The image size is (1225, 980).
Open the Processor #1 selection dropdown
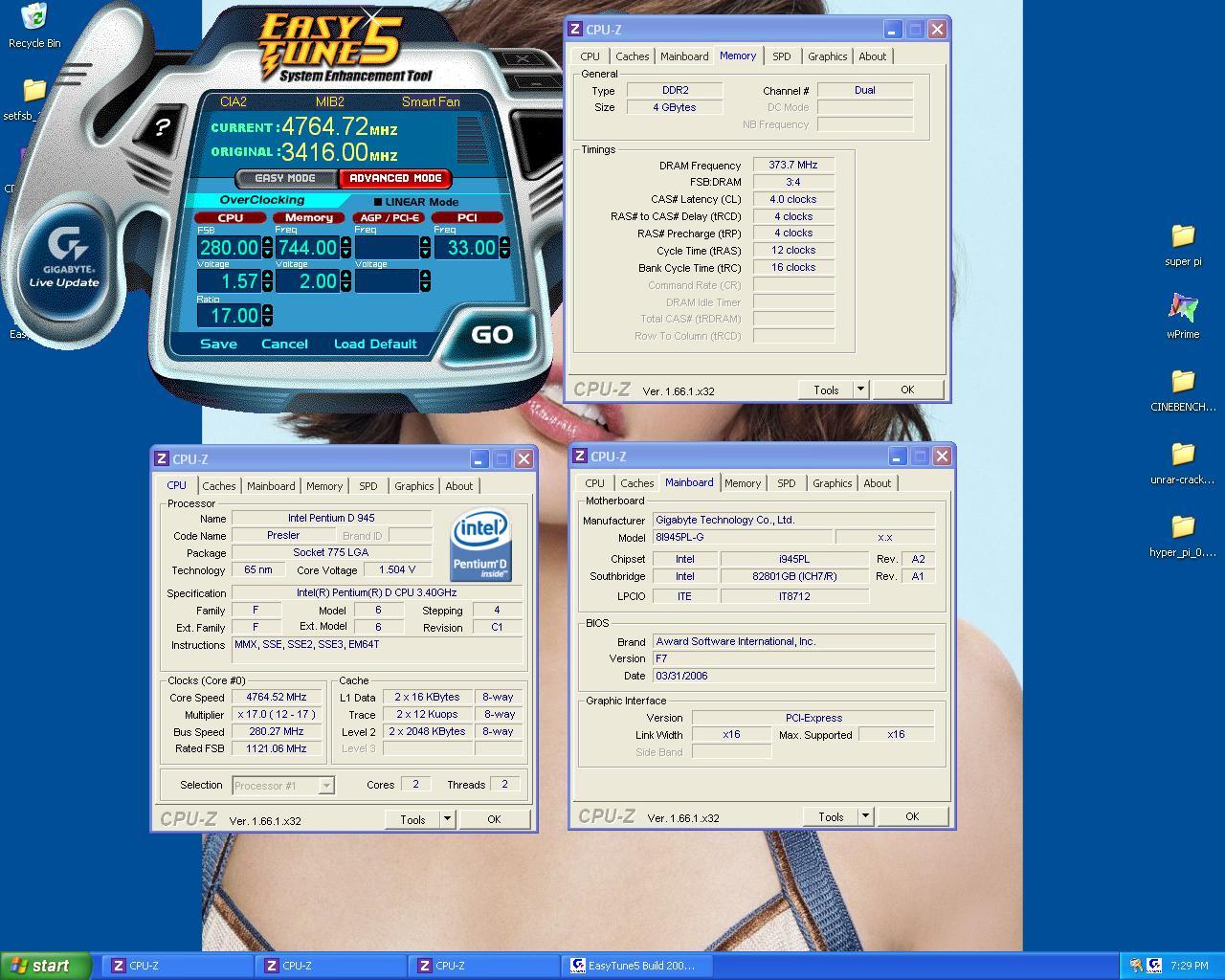point(326,786)
